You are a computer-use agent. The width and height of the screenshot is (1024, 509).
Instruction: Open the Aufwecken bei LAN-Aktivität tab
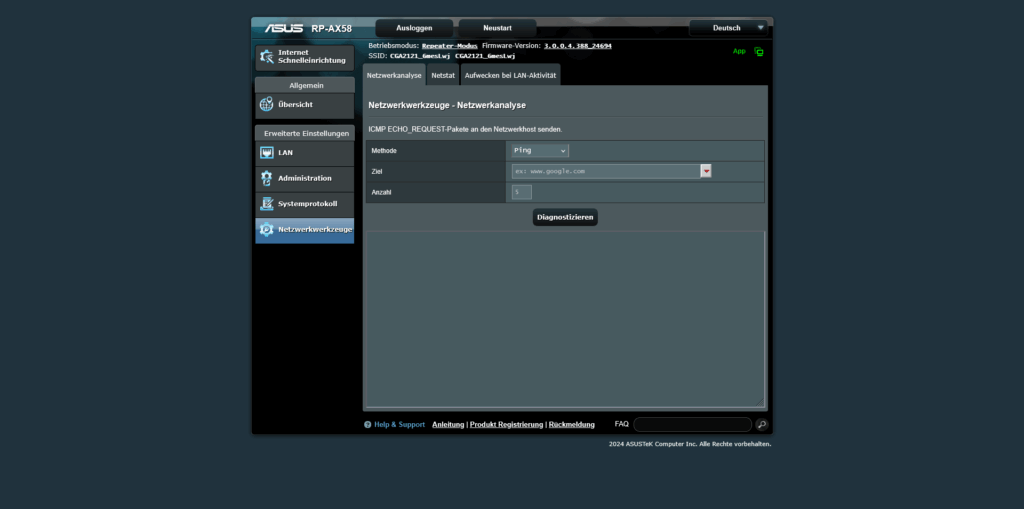tap(510, 75)
